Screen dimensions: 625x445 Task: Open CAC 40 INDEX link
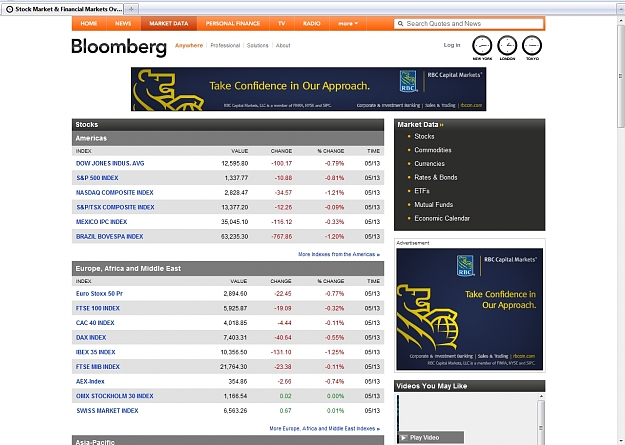[95, 323]
